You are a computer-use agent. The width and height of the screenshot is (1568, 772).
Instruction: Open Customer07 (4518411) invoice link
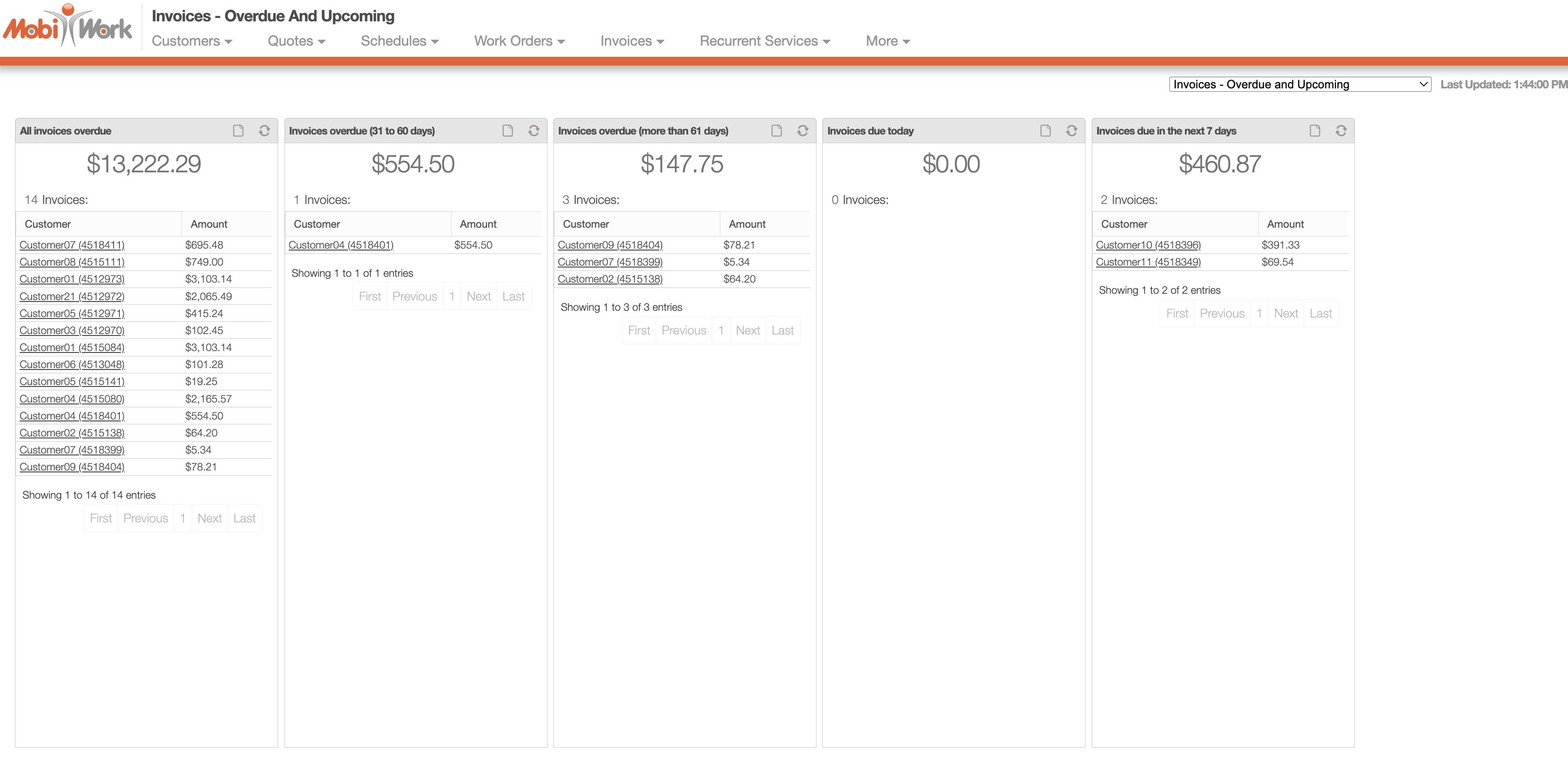coord(72,245)
